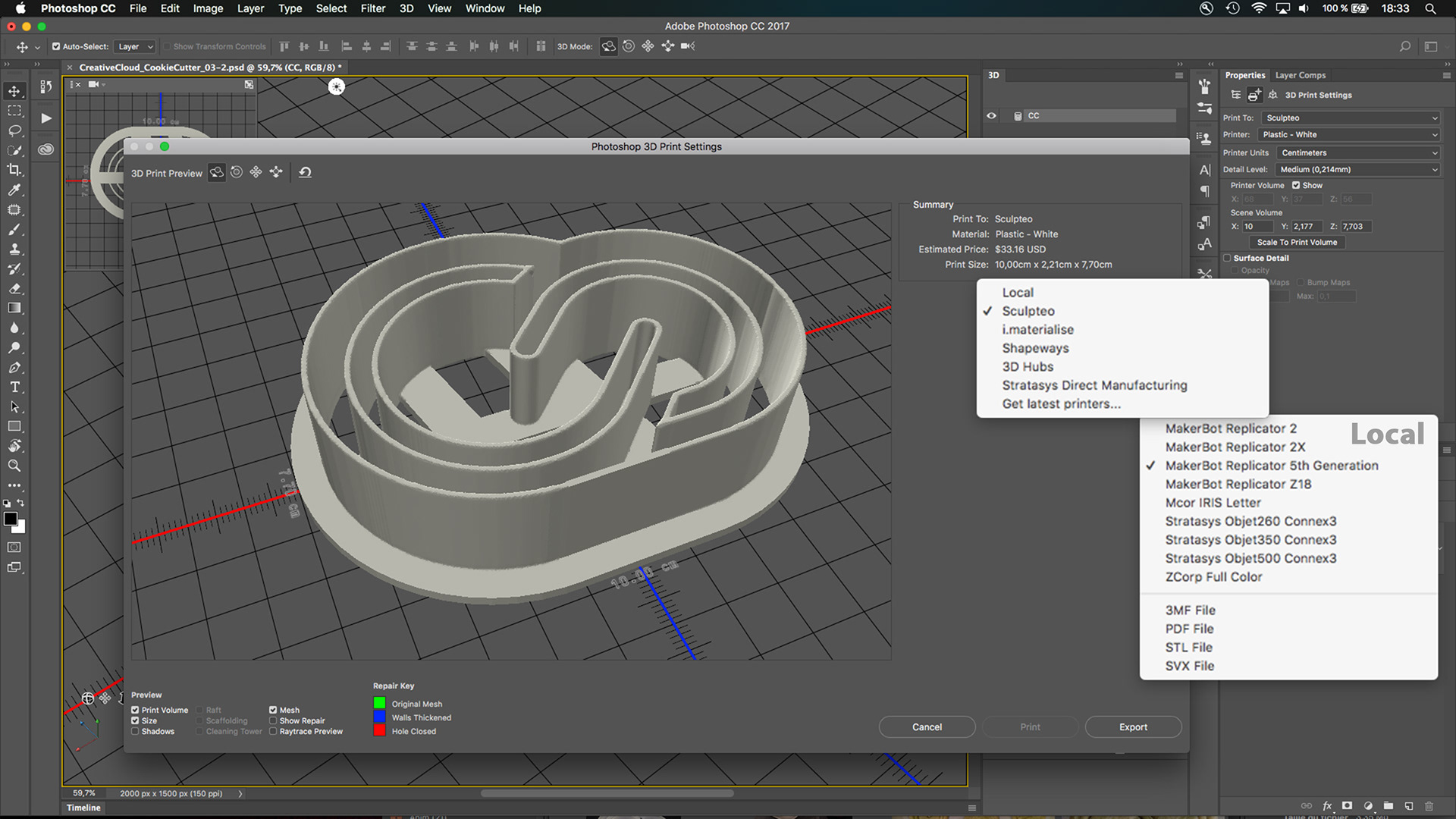The height and width of the screenshot is (819, 1456).
Task: Click Scale To Print Volume button
Action: [x=1297, y=242]
